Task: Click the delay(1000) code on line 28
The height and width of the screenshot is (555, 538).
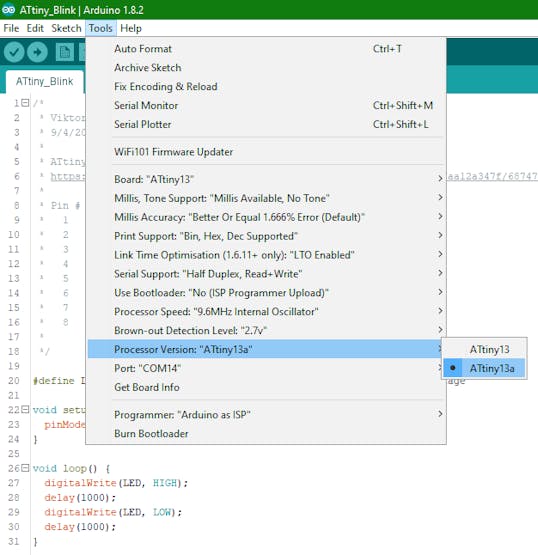Action: 80,498
